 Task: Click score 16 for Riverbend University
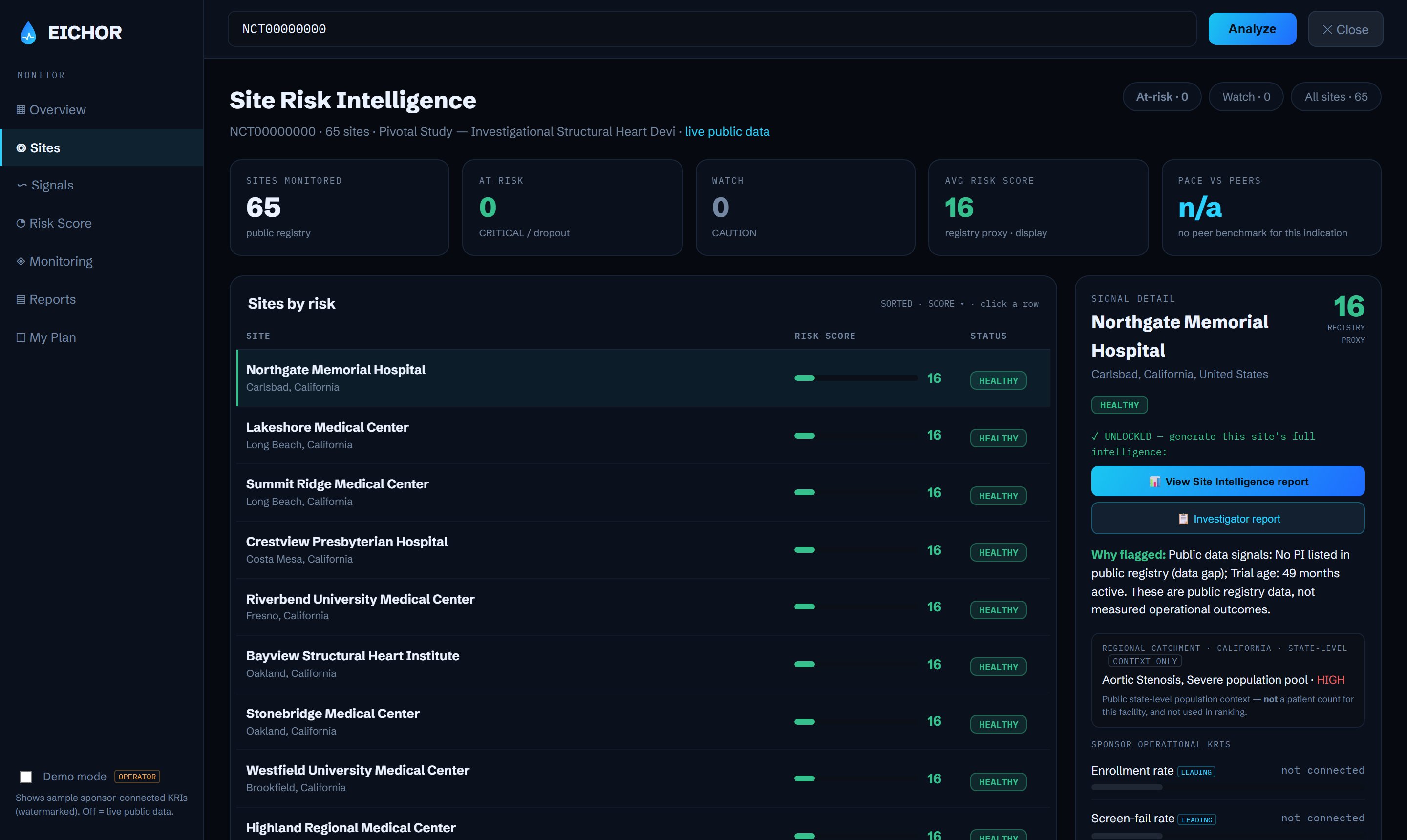[934, 607]
